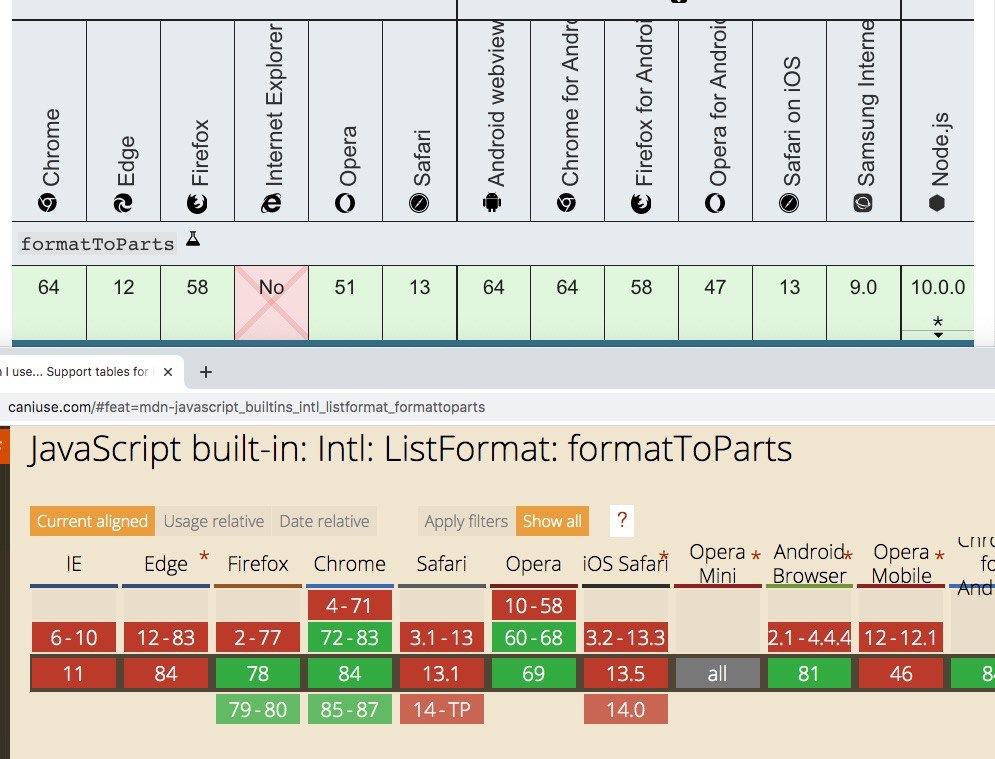The height and width of the screenshot is (759, 995).
Task: Switch to Date relative view
Action: (x=324, y=521)
